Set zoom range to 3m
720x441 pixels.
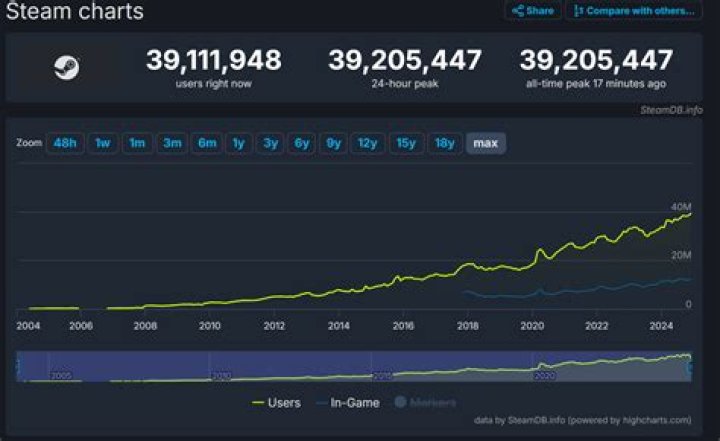point(172,143)
